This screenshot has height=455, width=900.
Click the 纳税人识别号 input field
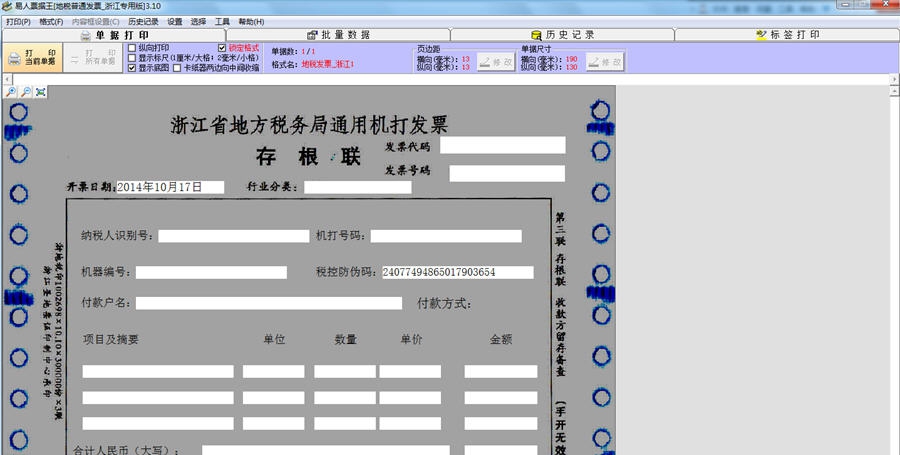point(234,236)
